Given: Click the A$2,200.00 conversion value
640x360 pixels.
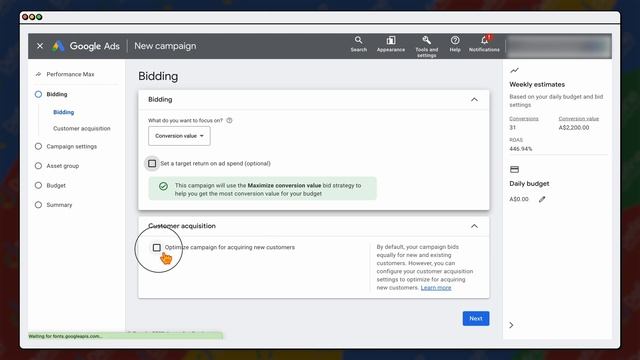Looking at the screenshot, I should (574, 127).
